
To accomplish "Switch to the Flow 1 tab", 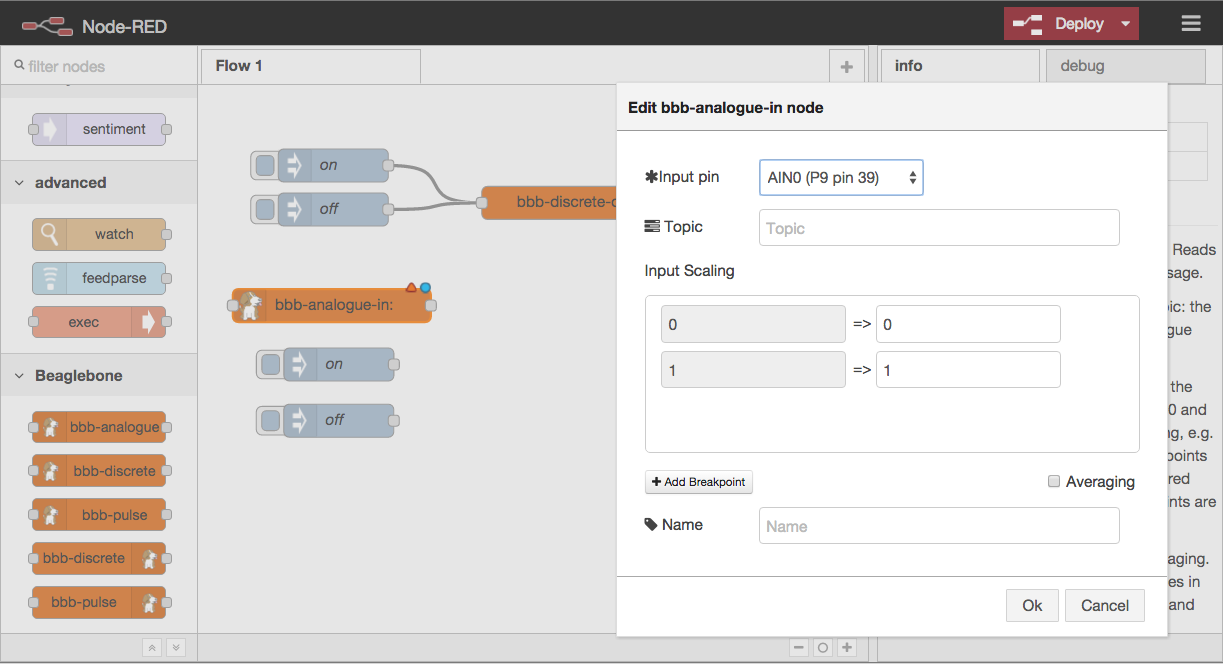I will (310, 66).
